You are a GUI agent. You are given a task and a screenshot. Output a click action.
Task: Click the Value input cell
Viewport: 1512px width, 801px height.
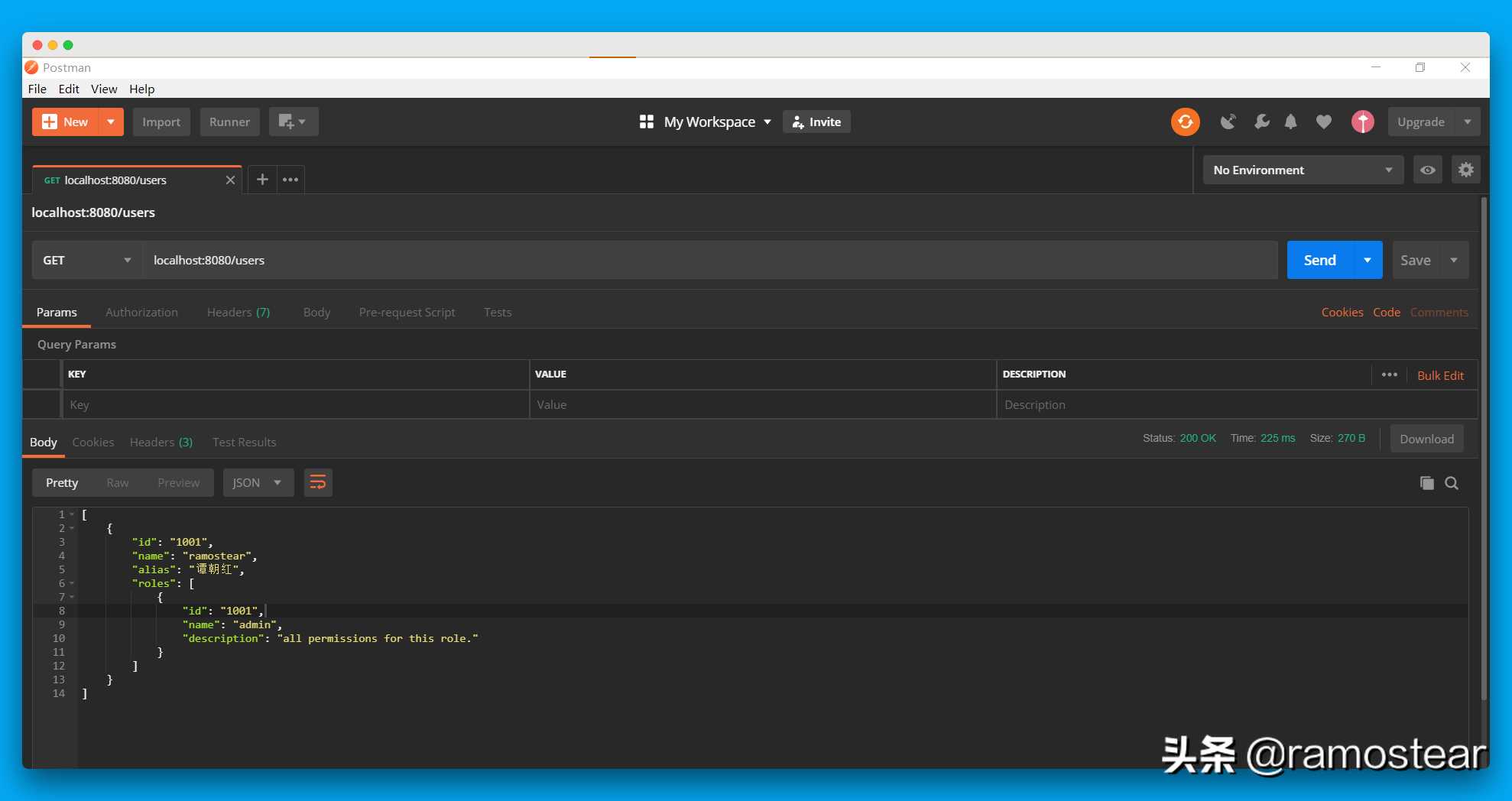pyautogui.click(x=763, y=404)
